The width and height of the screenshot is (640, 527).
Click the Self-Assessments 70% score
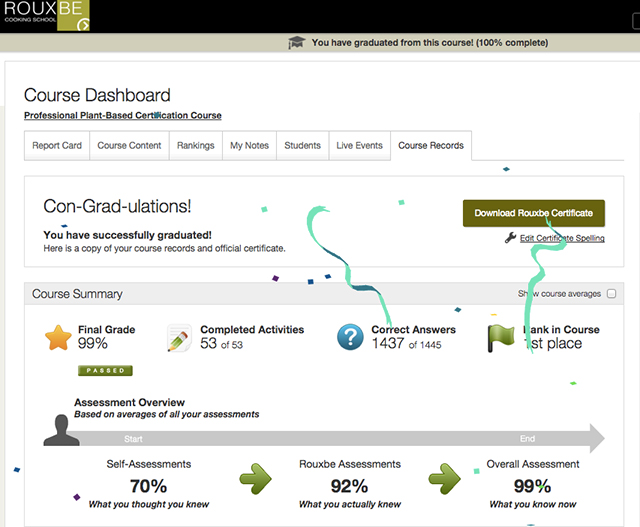coord(149,486)
